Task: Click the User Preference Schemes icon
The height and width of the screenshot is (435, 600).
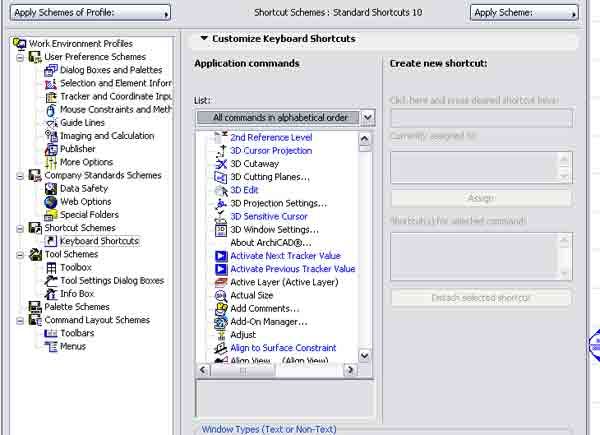Action: click(35, 57)
